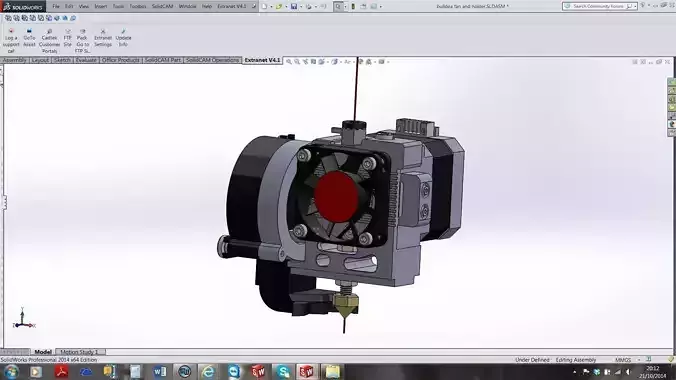The width and height of the screenshot is (676, 380).
Task: Open Microsoft Word from taskbar
Action: (160, 372)
